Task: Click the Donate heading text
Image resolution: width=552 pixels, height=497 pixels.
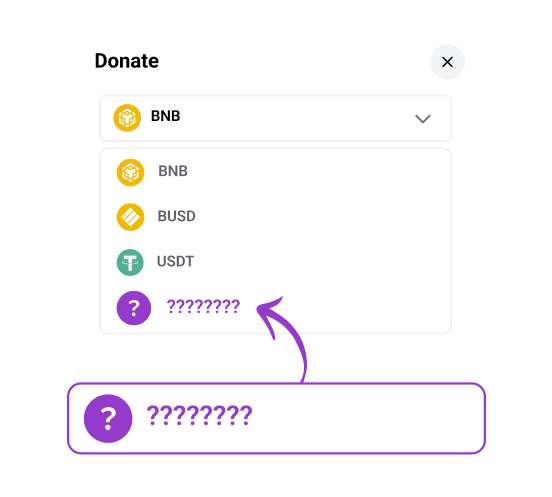Action: click(127, 61)
